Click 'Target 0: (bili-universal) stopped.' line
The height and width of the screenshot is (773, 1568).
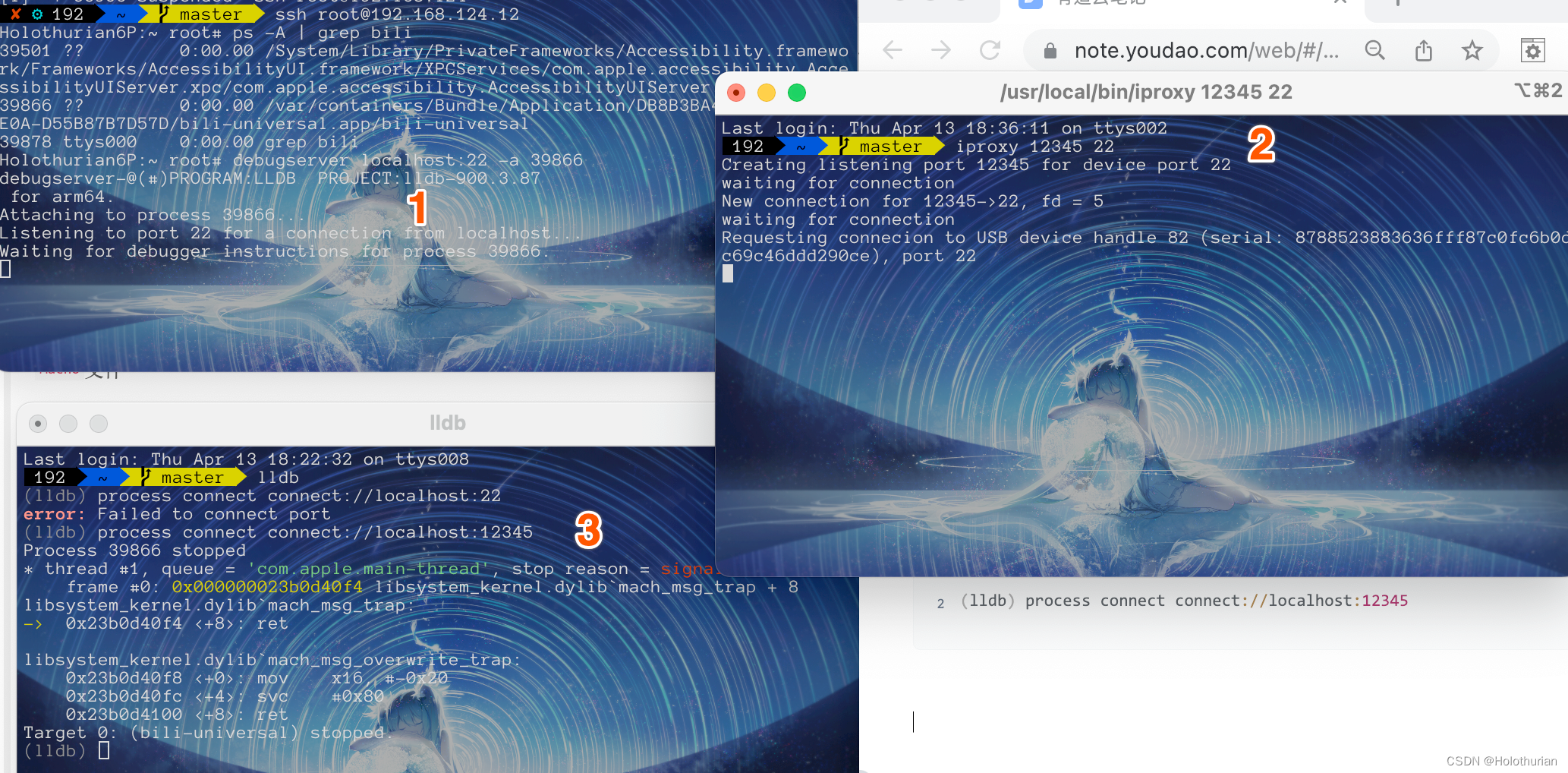point(208,733)
